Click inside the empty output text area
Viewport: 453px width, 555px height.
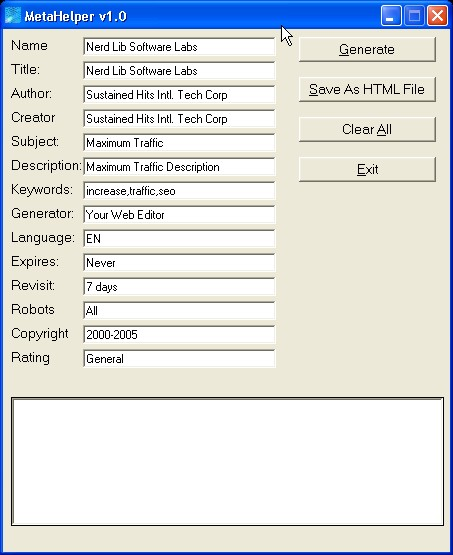click(x=227, y=462)
